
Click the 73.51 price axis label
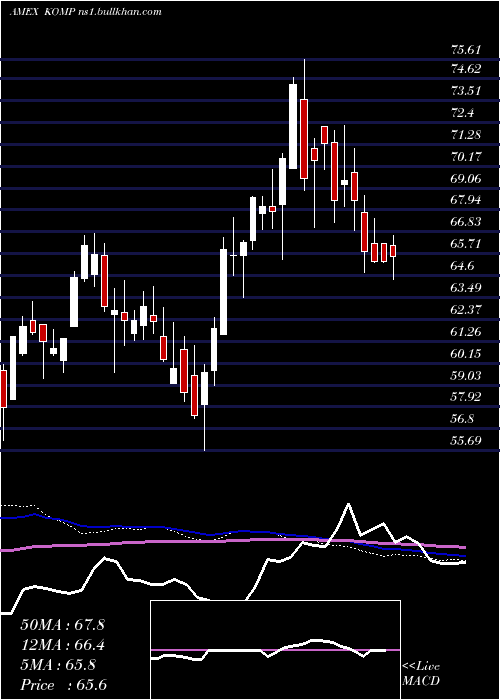[x=466, y=91]
